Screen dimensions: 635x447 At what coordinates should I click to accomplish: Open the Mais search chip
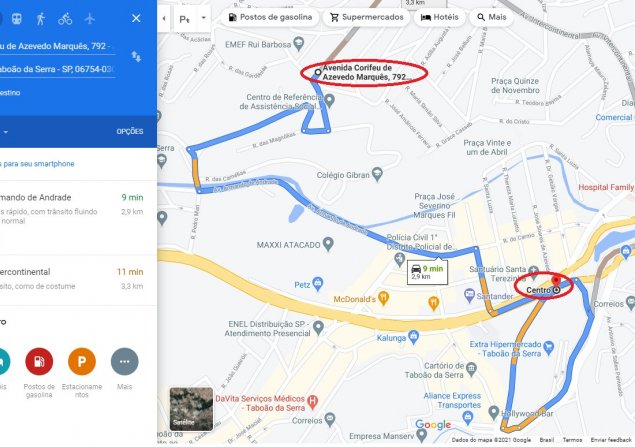(491, 17)
